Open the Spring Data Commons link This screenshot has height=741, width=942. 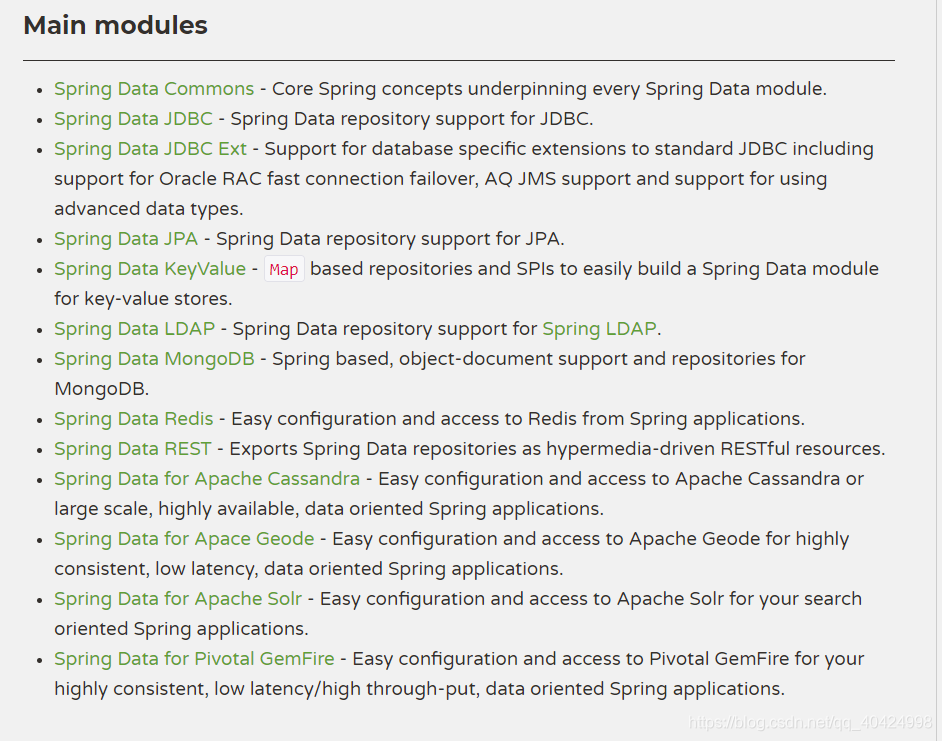point(154,89)
